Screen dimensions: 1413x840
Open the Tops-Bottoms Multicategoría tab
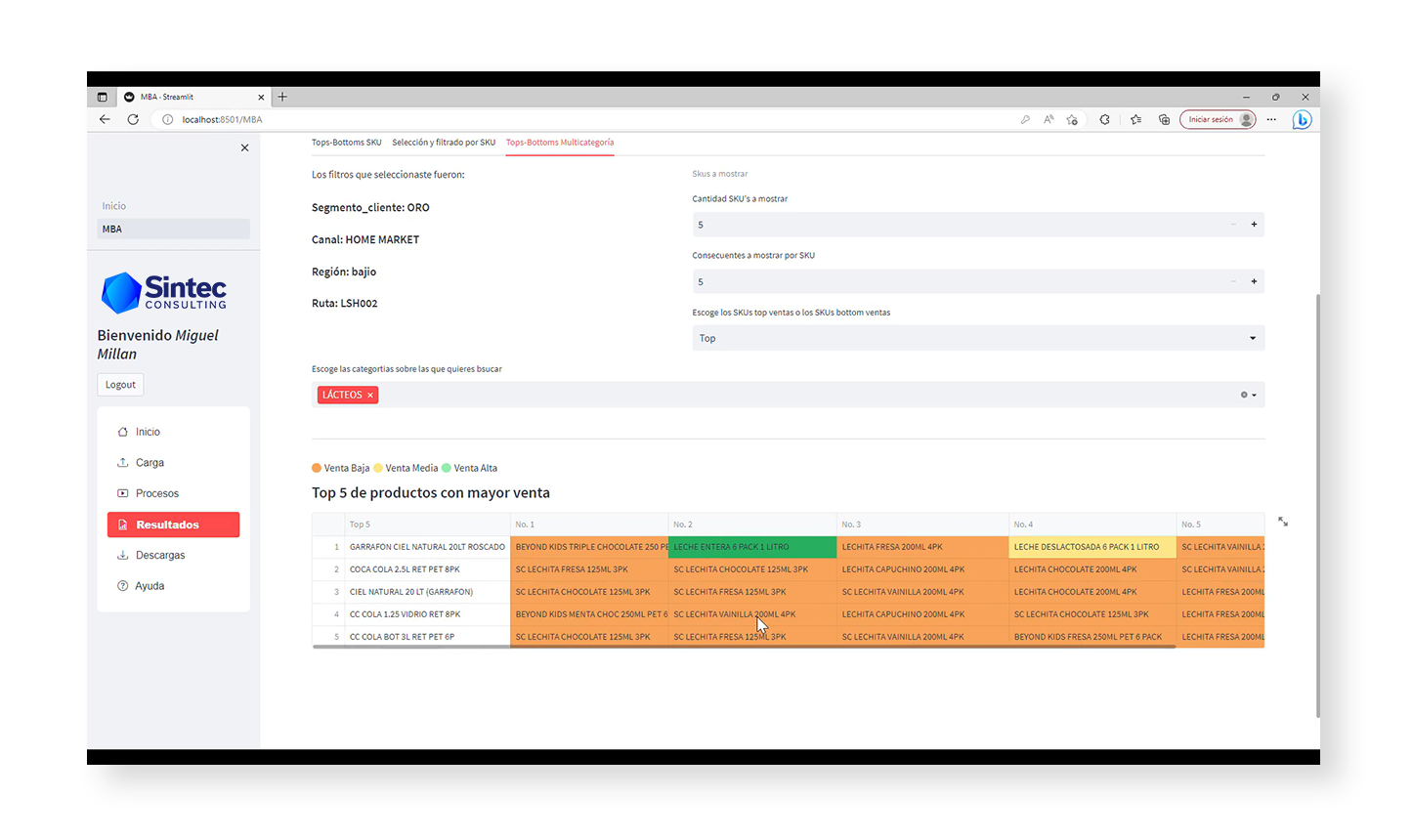560,143
